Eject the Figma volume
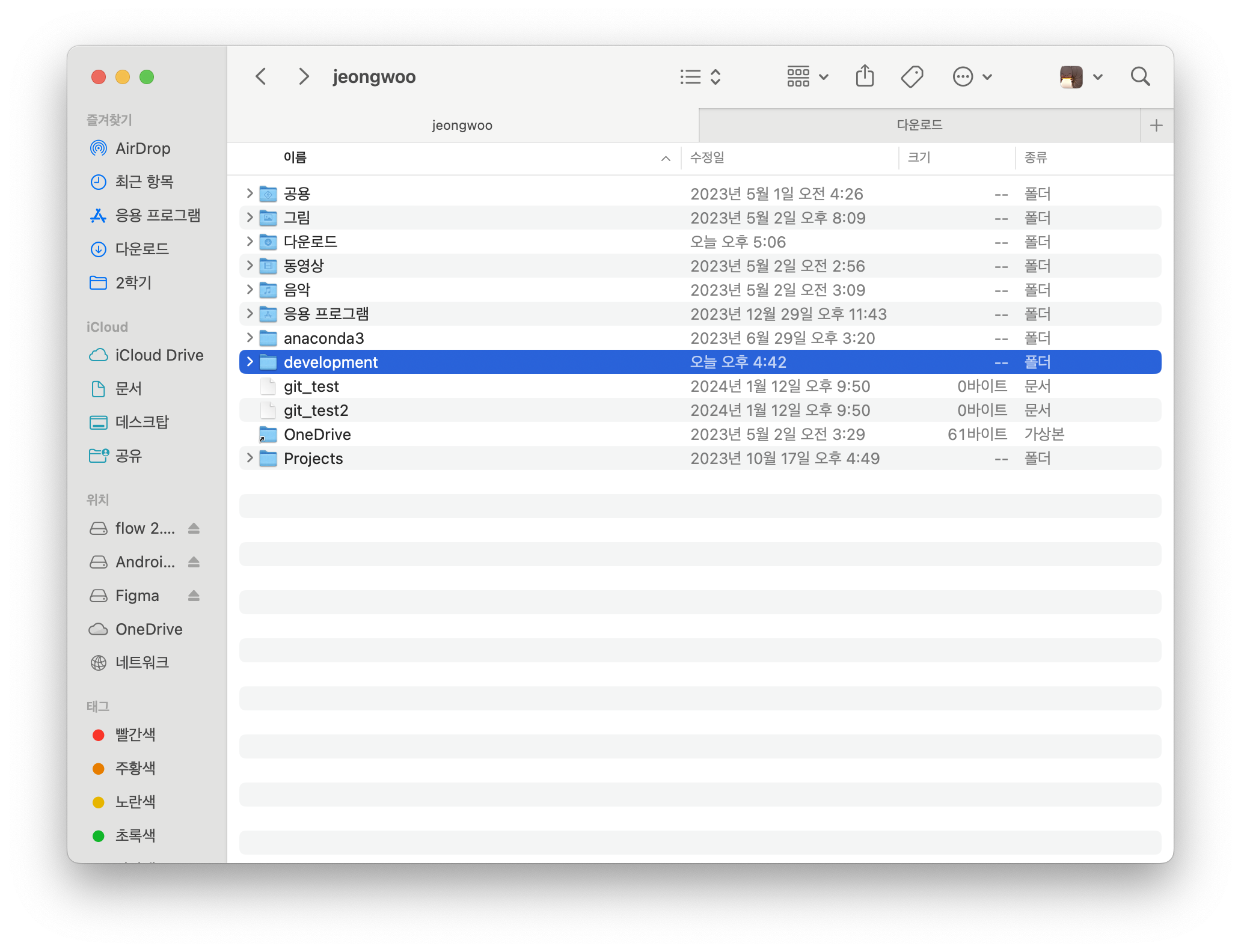This screenshot has width=1241, height=952. click(194, 596)
